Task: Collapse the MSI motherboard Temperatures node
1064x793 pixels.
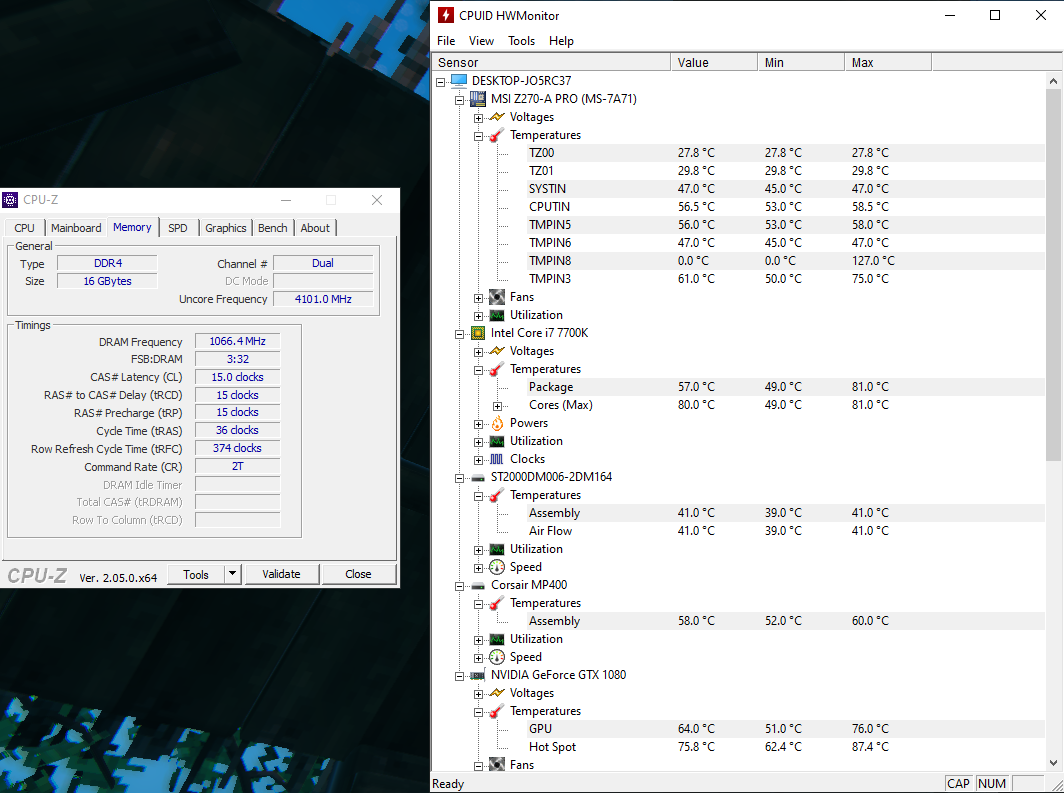Action: point(479,135)
